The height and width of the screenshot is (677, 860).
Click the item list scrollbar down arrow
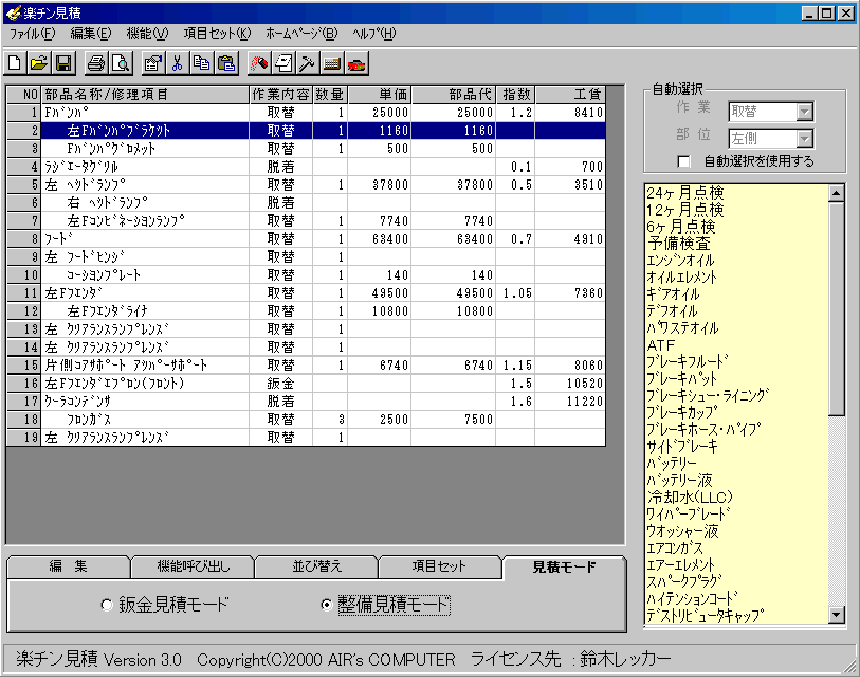[837, 616]
